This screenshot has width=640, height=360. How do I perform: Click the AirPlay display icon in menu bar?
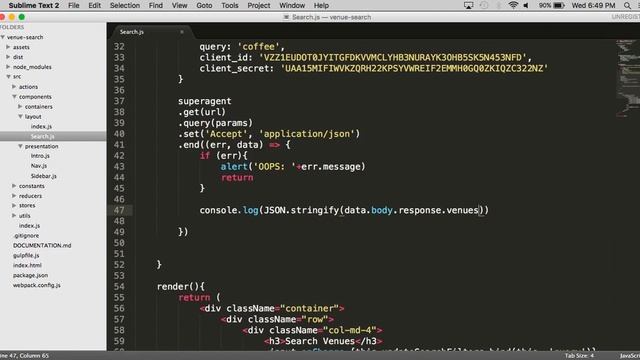coord(469,5)
